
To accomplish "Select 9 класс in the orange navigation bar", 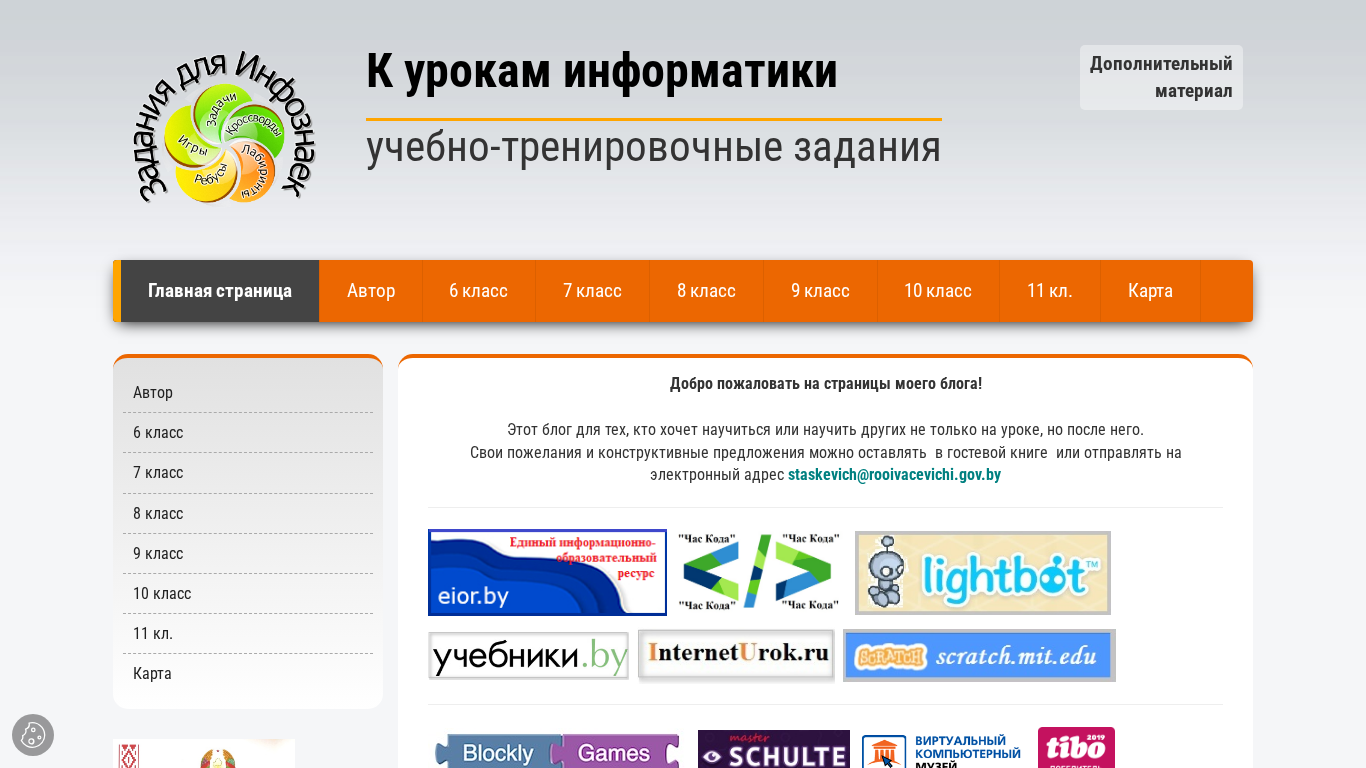I will click(820, 291).
